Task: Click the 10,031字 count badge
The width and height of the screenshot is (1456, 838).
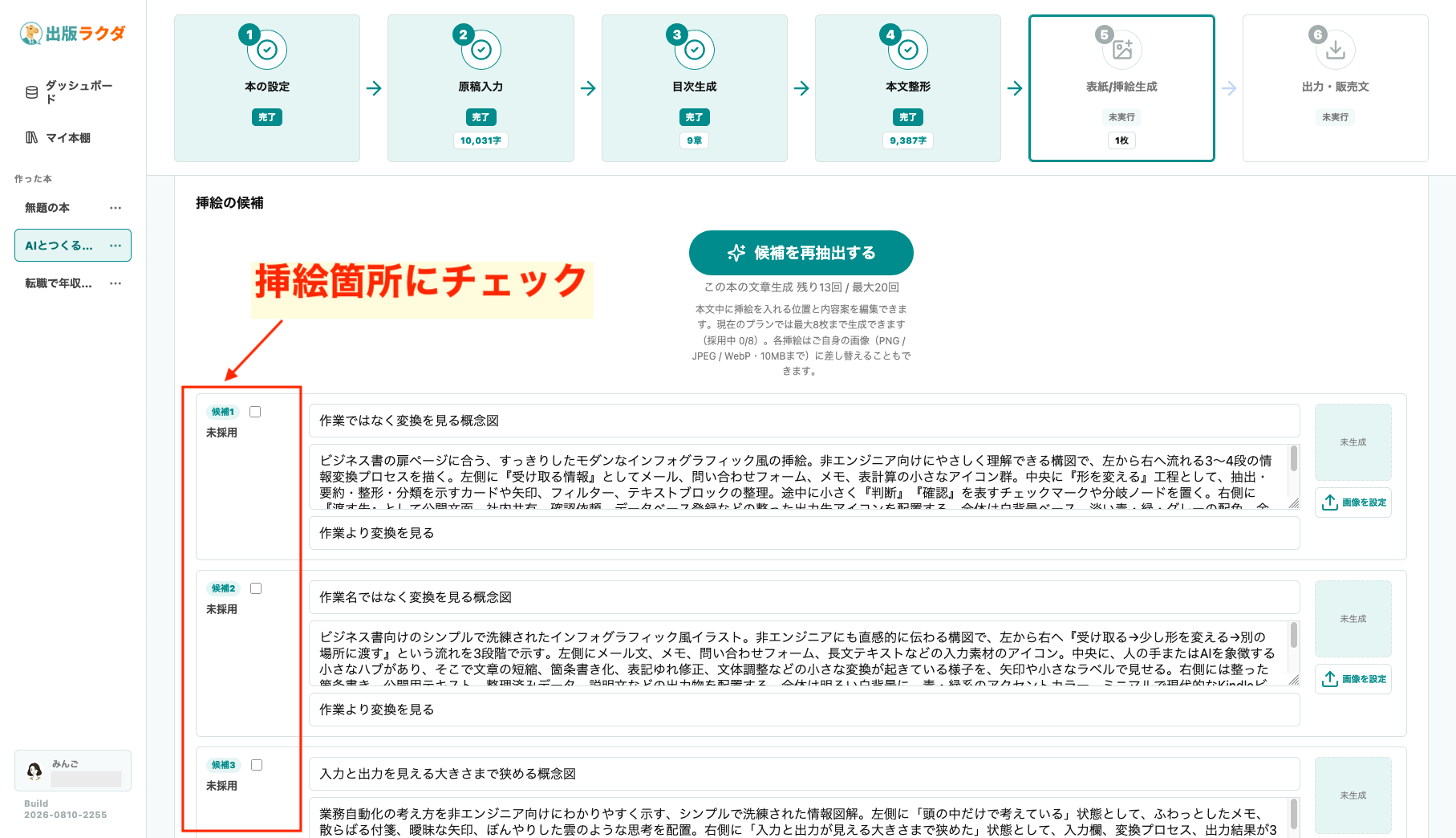Action: tap(481, 140)
